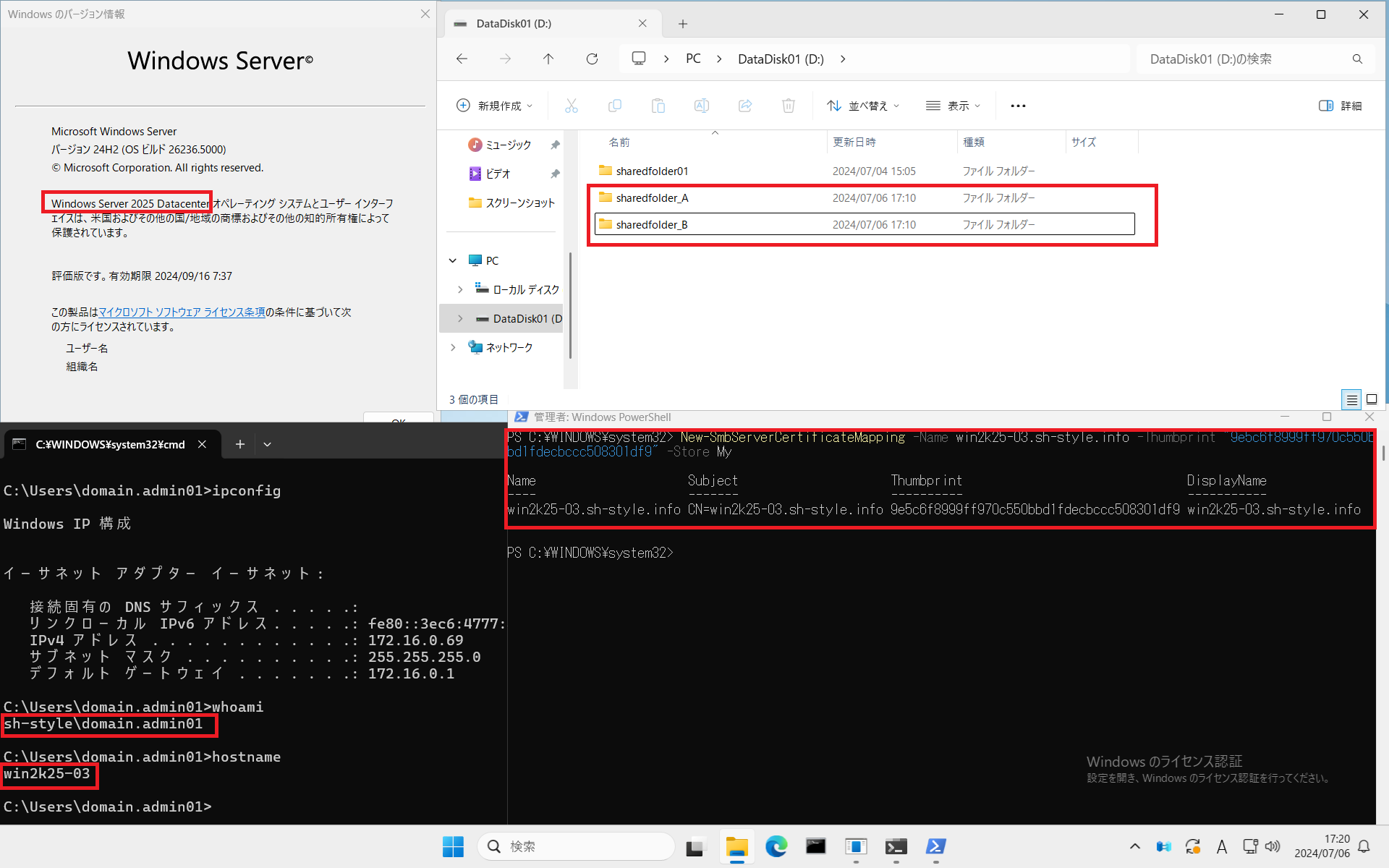
Task: Switch to large thumbnails view toggle
Action: pyautogui.click(x=1371, y=399)
